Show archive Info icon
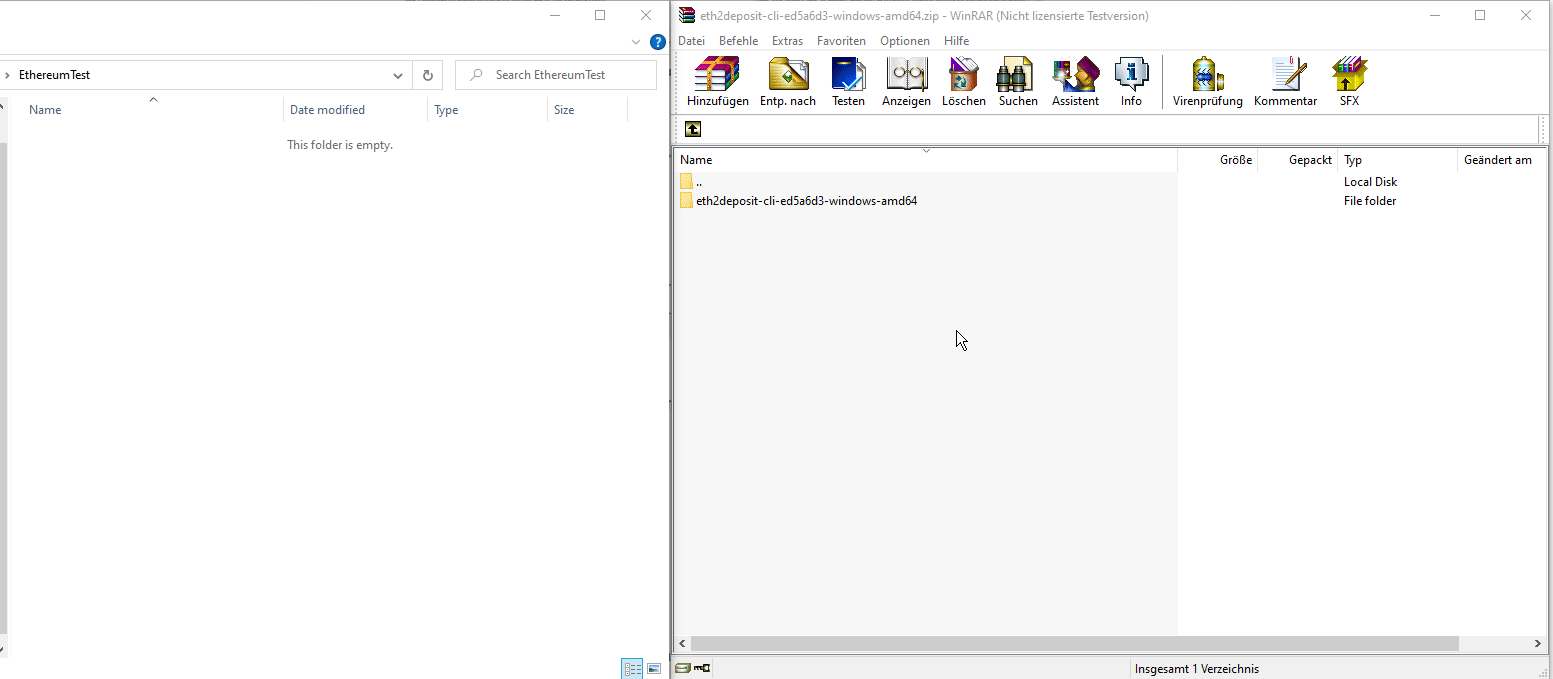 (1131, 82)
